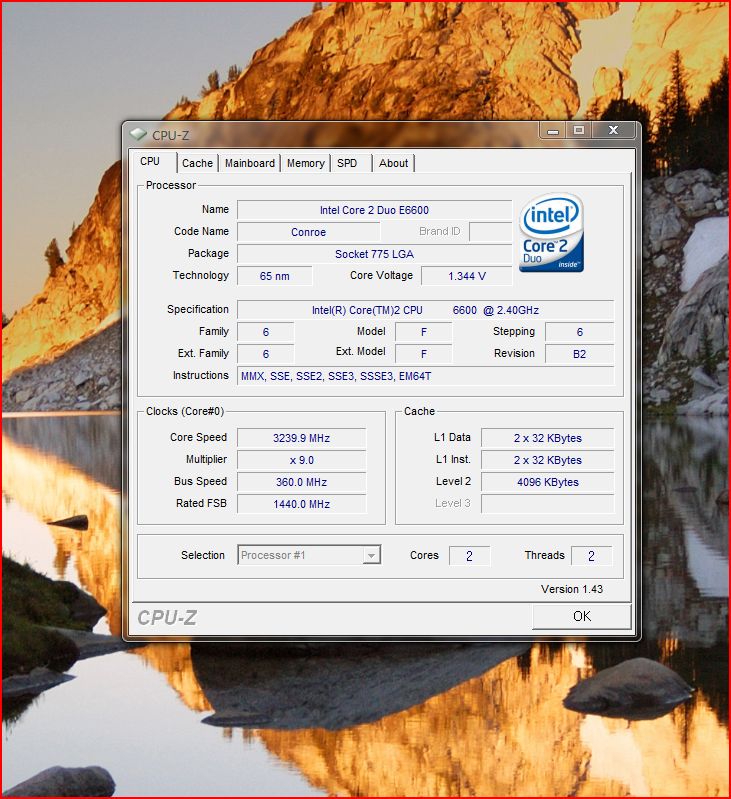The height and width of the screenshot is (799, 731).
Task: Open the About tab
Action: 393,163
